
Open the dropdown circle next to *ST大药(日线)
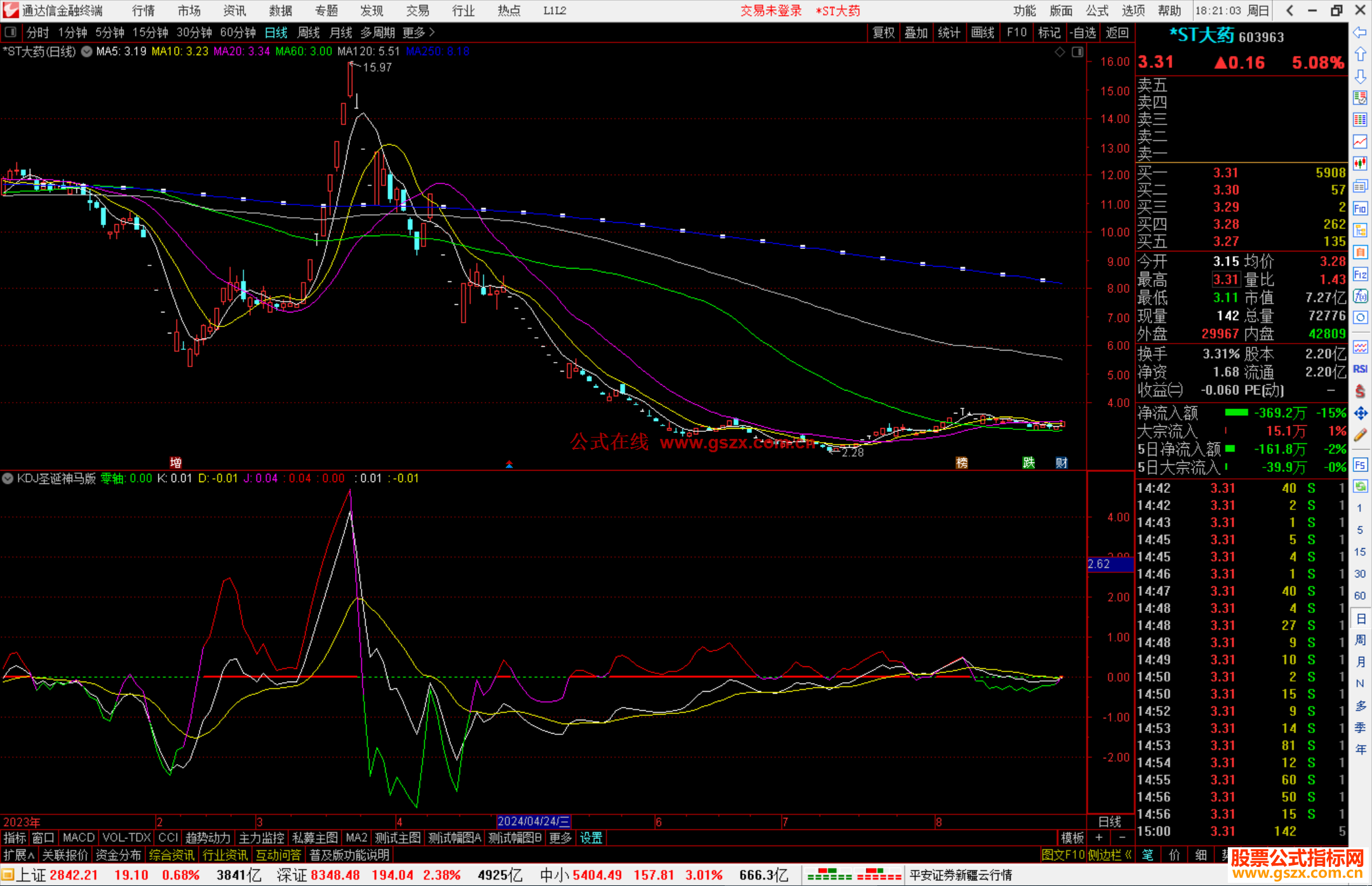pyautogui.click(x=86, y=51)
